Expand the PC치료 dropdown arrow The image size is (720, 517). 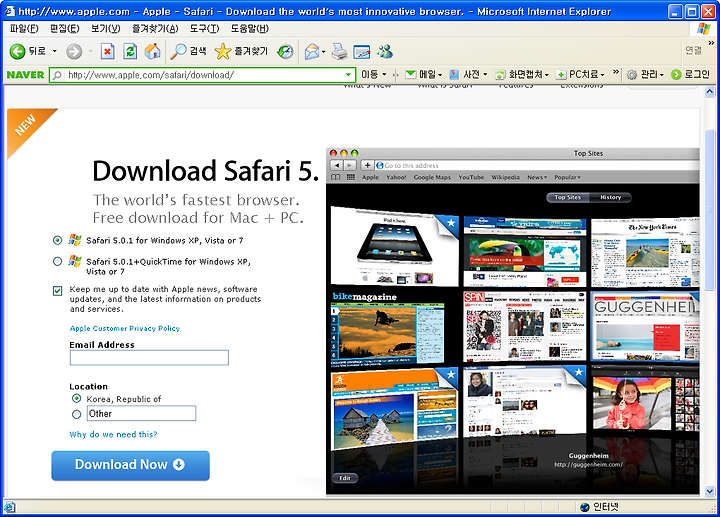pos(602,75)
